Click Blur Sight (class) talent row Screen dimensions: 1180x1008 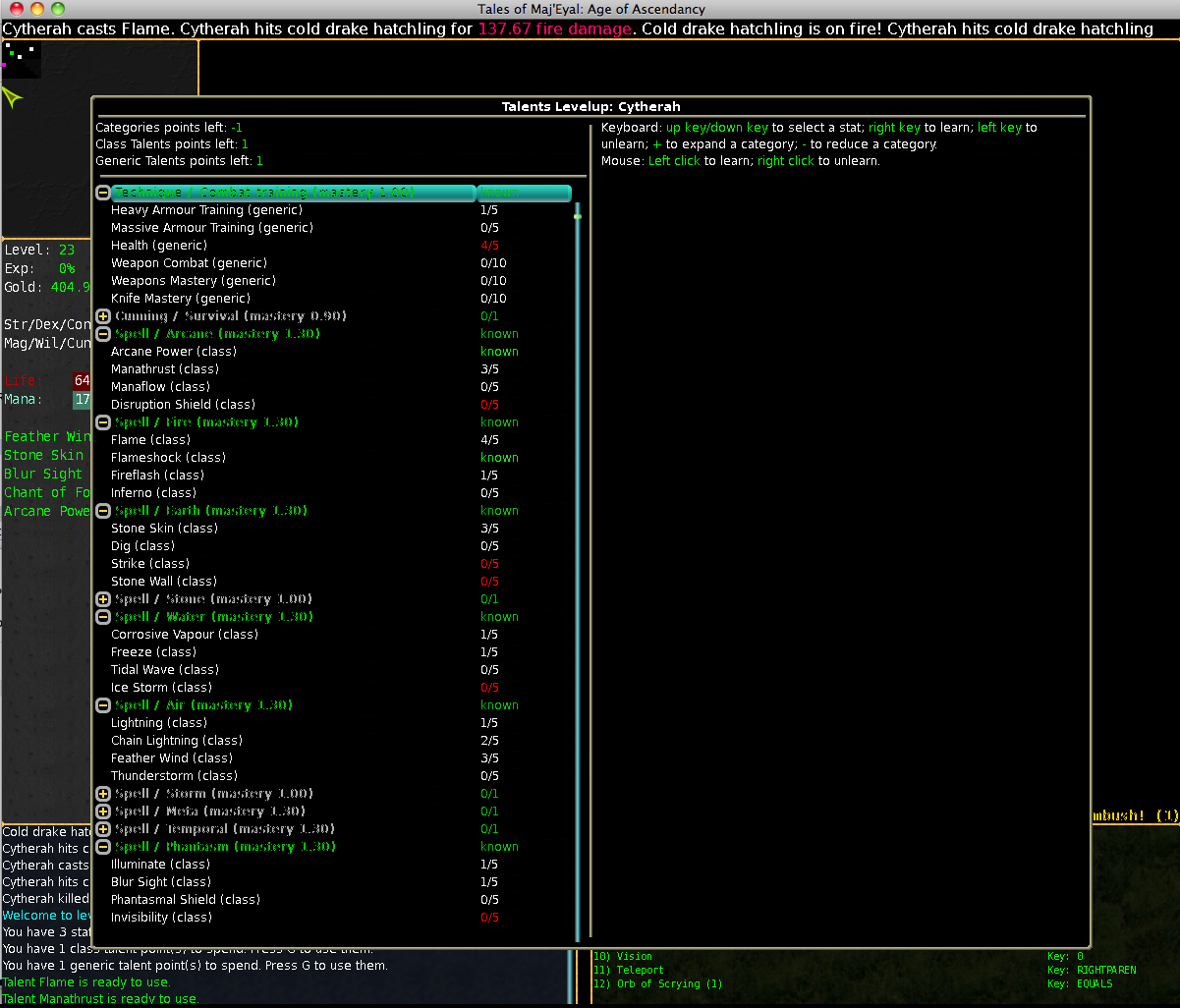(341, 882)
